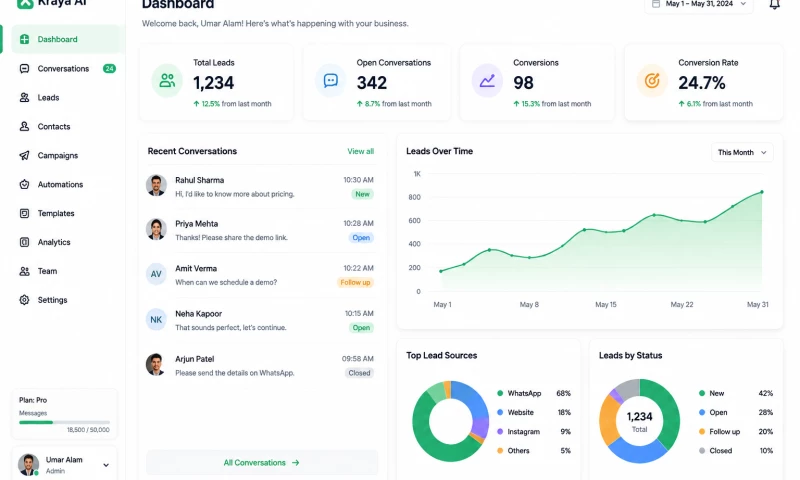Click the All Conversations button
800x480 pixels.
pyautogui.click(x=262, y=463)
